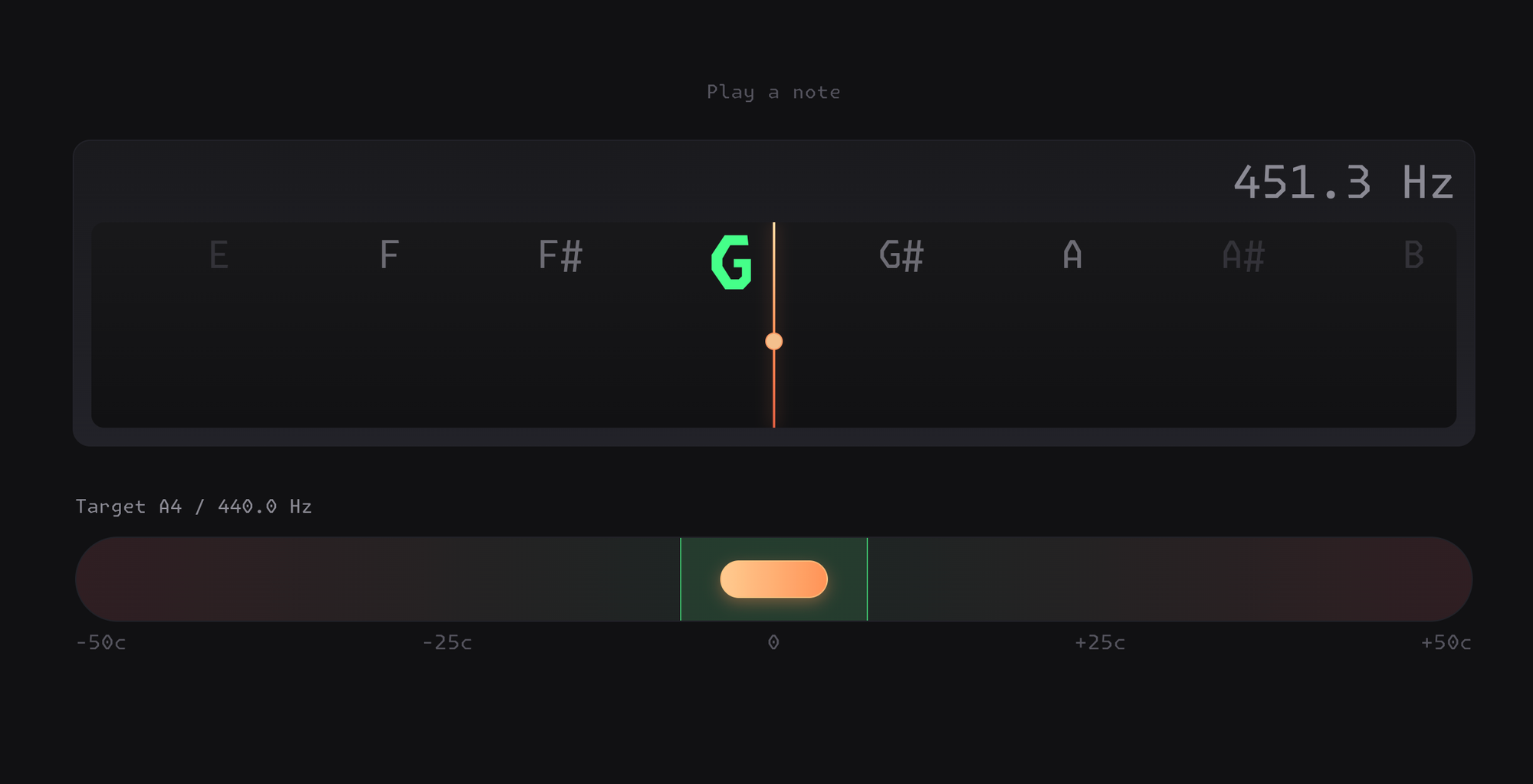Click the round orange needle dot
Image resolution: width=1533 pixels, height=784 pixels.
(x=774, y=341)
